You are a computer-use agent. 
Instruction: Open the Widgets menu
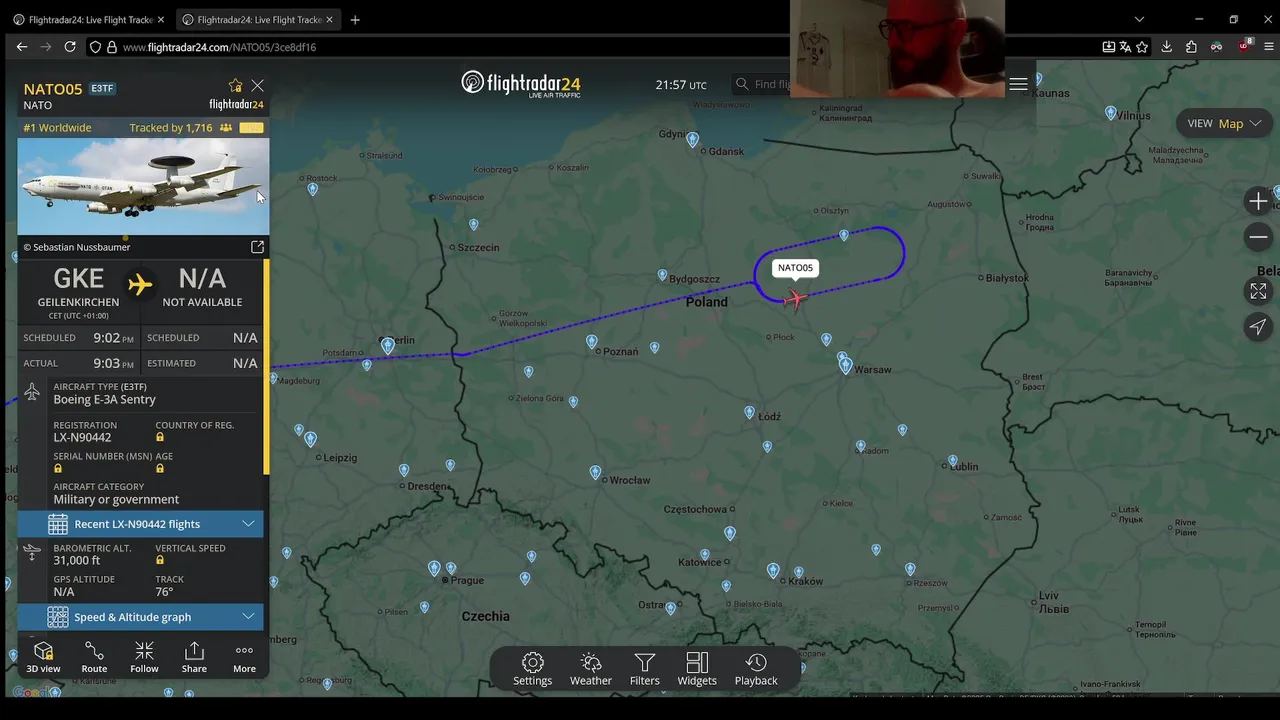pyautogui.click(x=697, y=669)
